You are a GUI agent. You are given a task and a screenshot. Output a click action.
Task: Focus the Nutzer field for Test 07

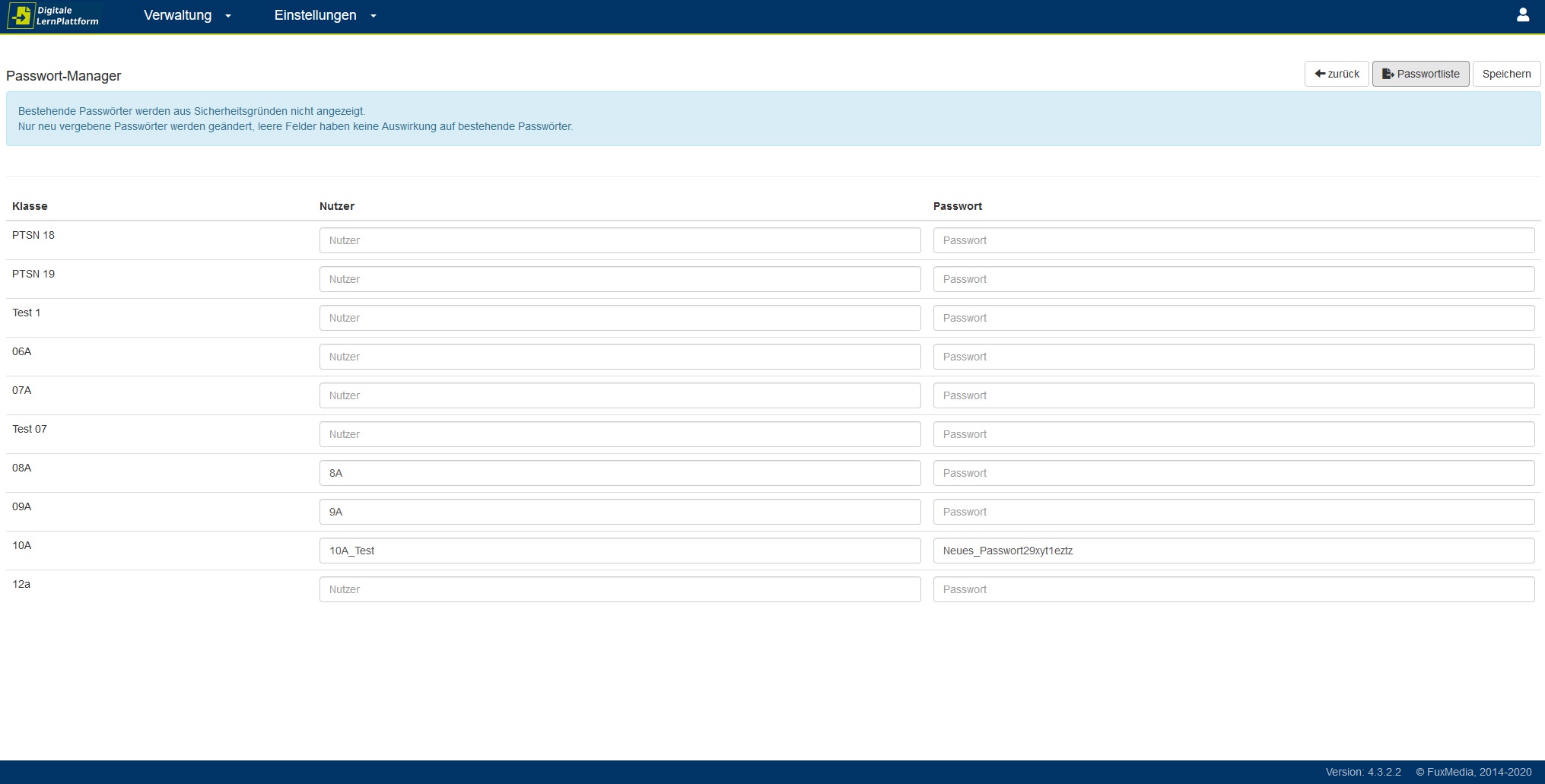point(620,434)
